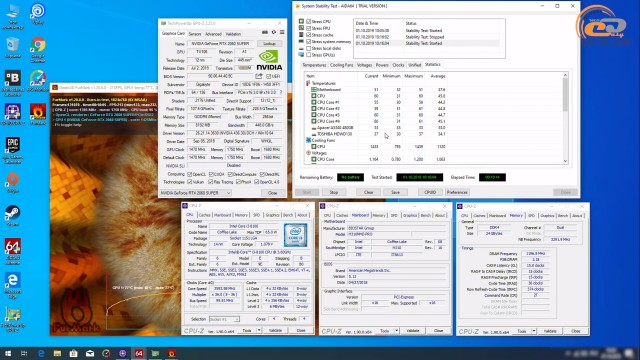Viewport: 640px width, 360px height.
Task: Enable the Stress local disks checkbox
Action: 309,48
